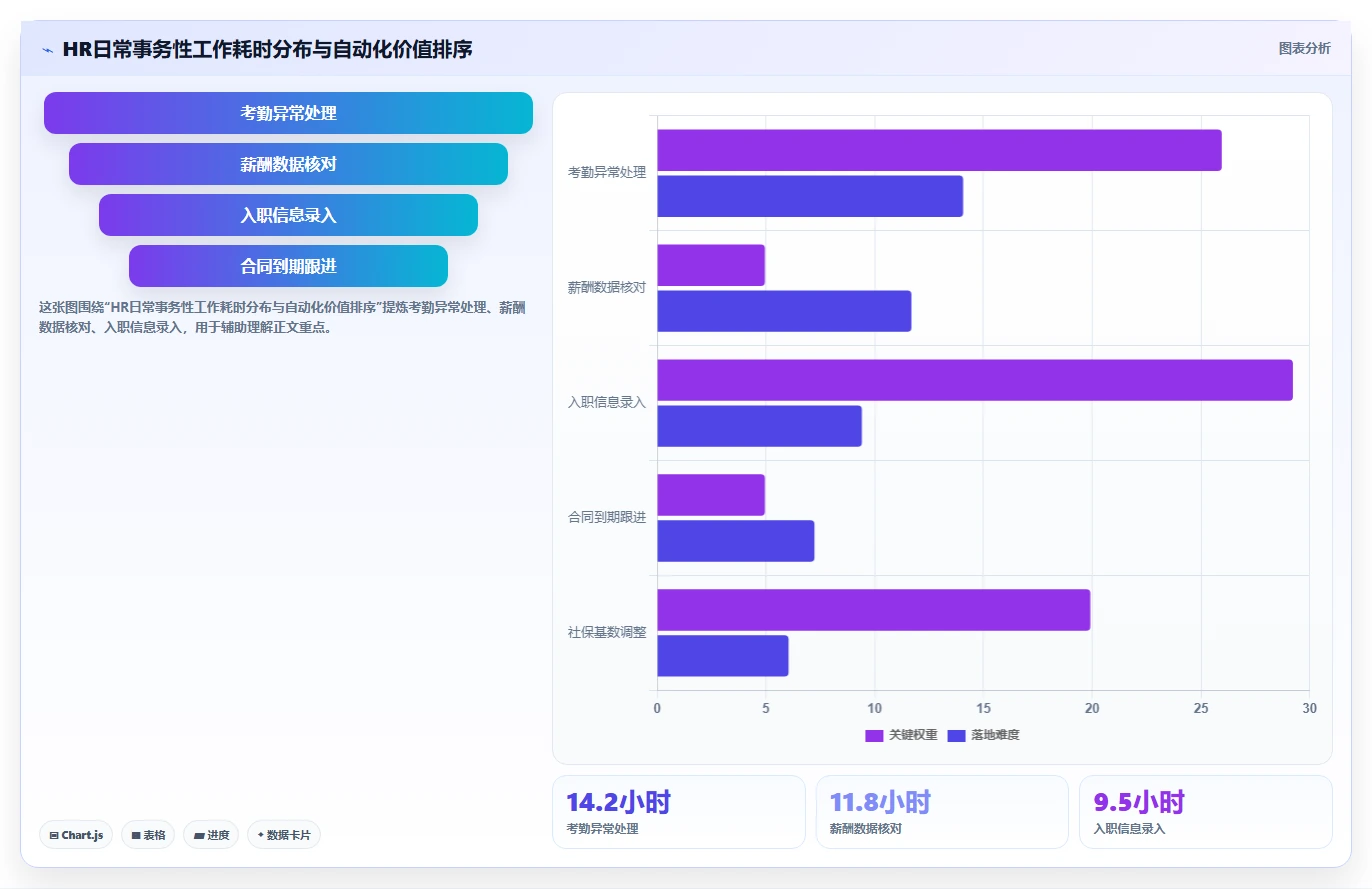Select the 合同到期跟进 funnel button

pyautogui.click(x=288, y=266)
